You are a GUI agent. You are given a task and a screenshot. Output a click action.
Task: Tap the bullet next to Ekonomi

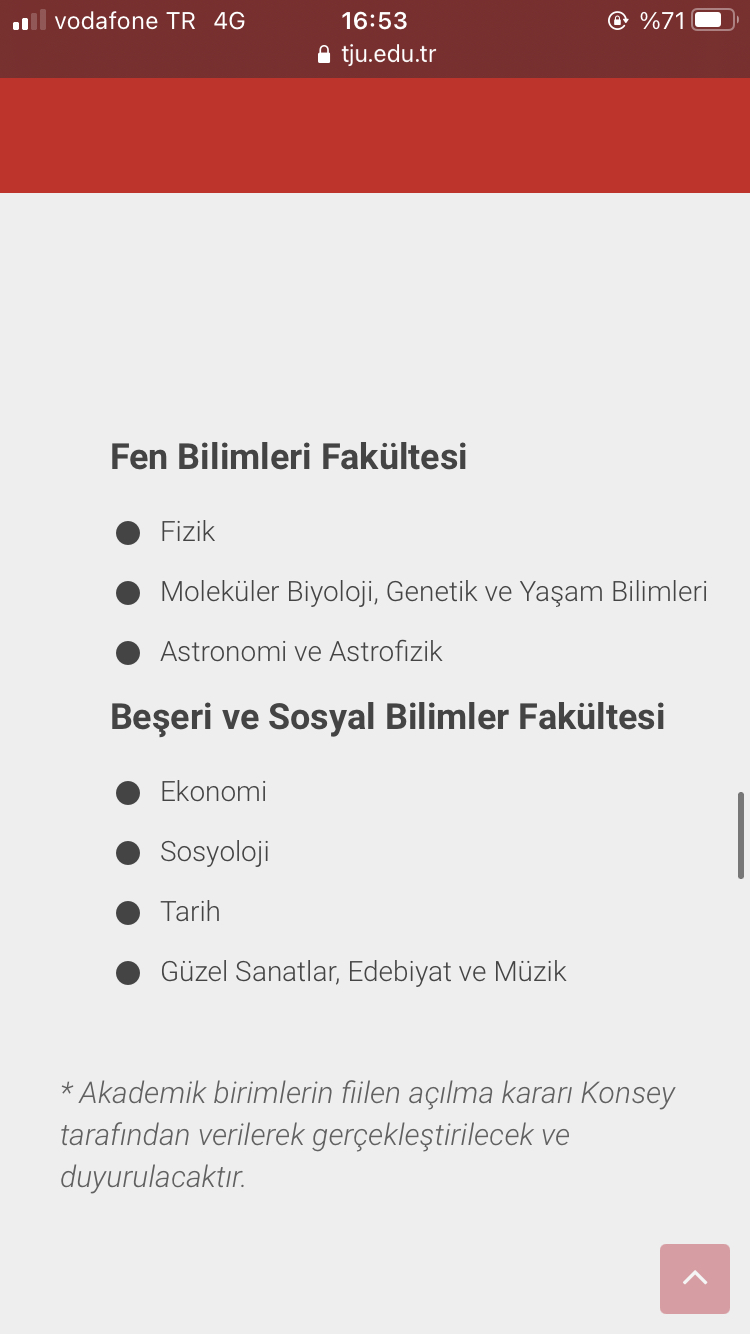point(128,793)
